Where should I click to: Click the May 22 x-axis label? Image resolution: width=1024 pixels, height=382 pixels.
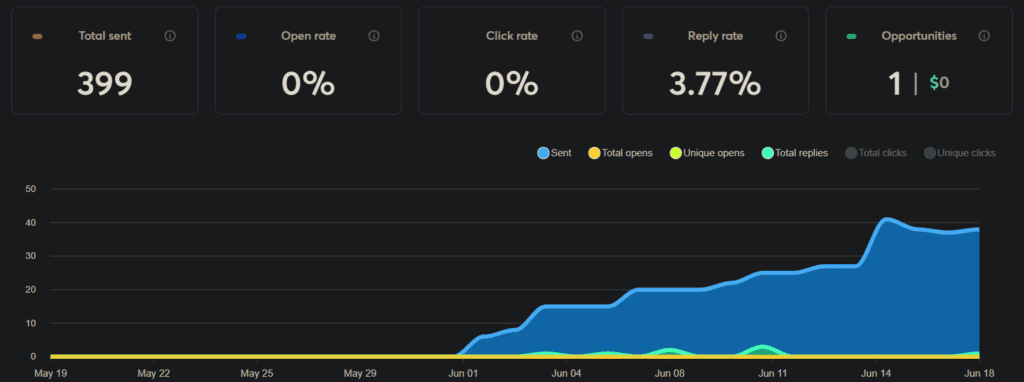(153, 374)
